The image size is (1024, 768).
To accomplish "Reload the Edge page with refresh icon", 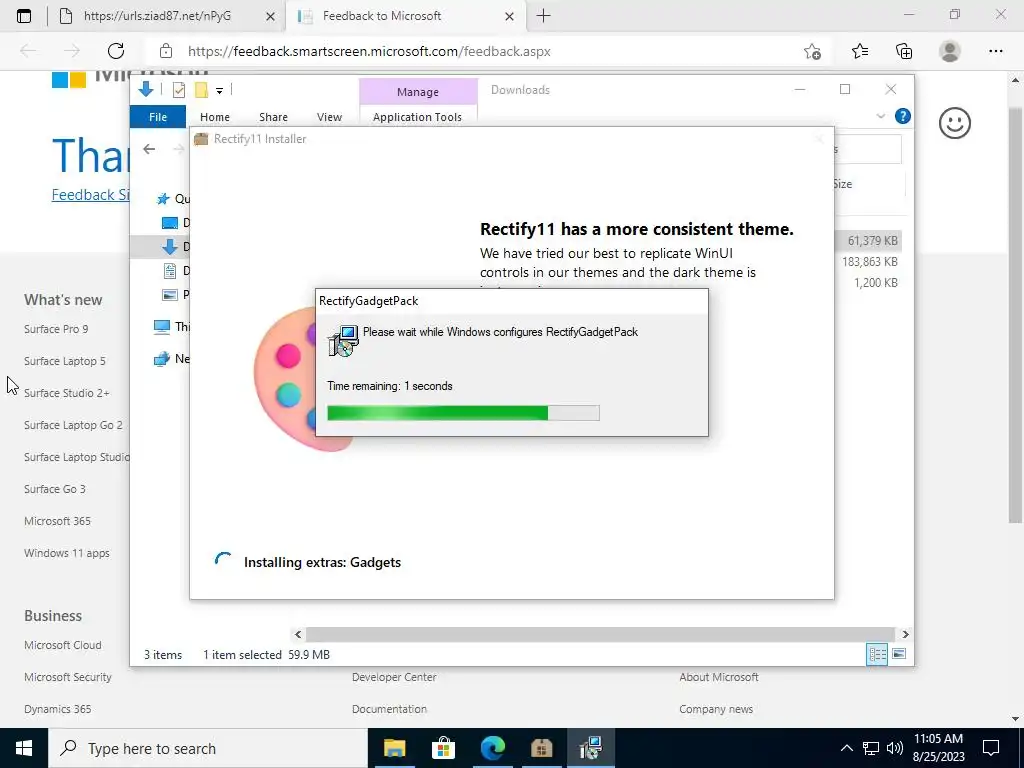I will (x=116, y=51).
